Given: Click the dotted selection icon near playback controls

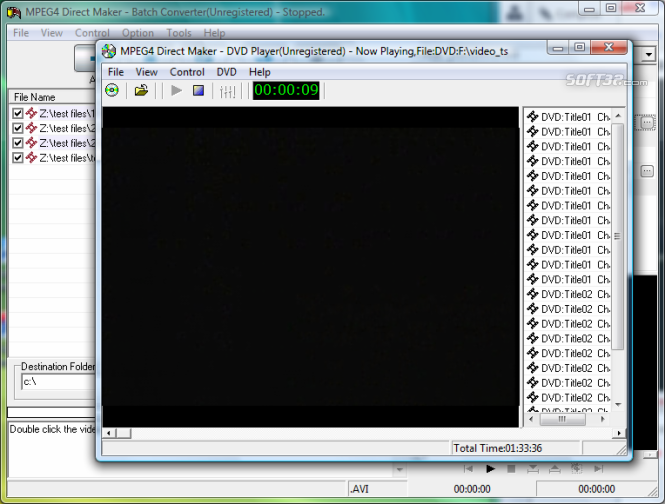Looking at the screenshot, I should 576,468.
